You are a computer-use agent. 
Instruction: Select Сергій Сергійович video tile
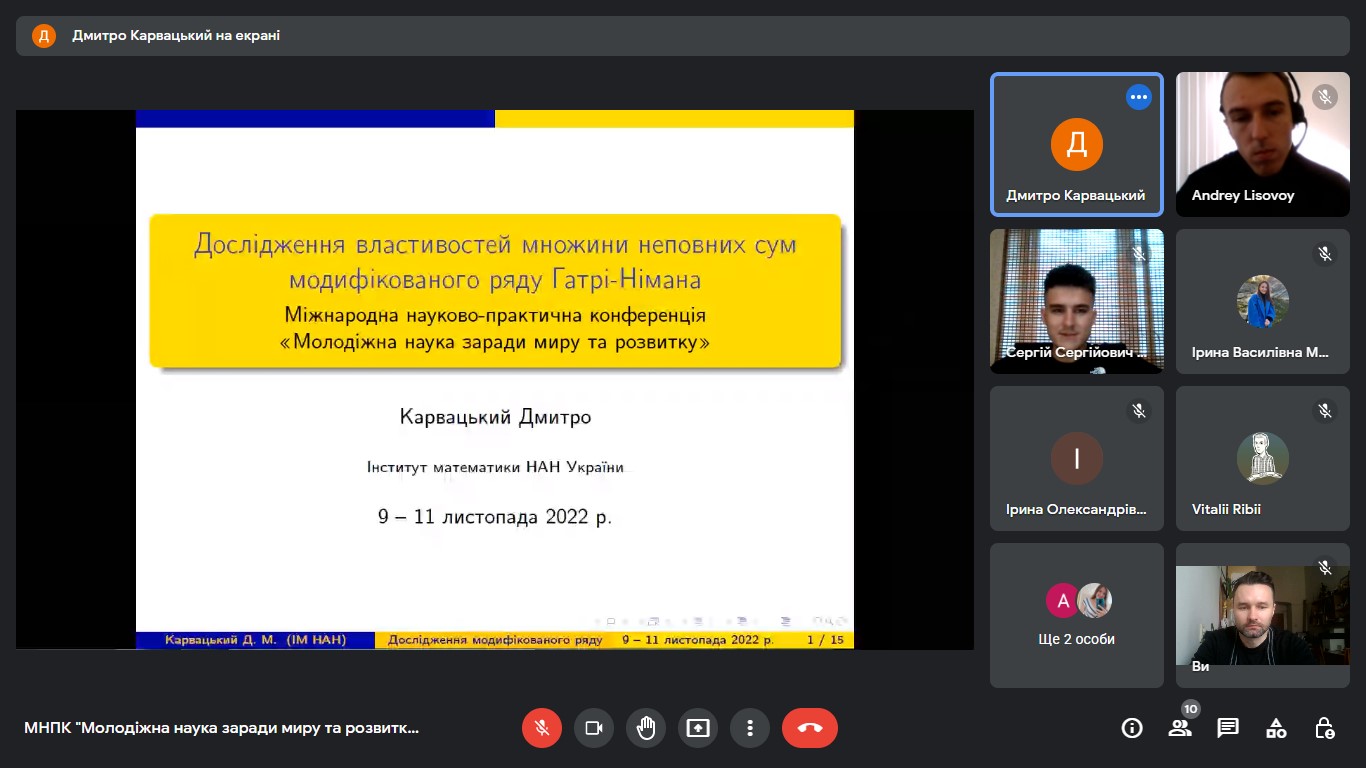(x=1077, y=301)
